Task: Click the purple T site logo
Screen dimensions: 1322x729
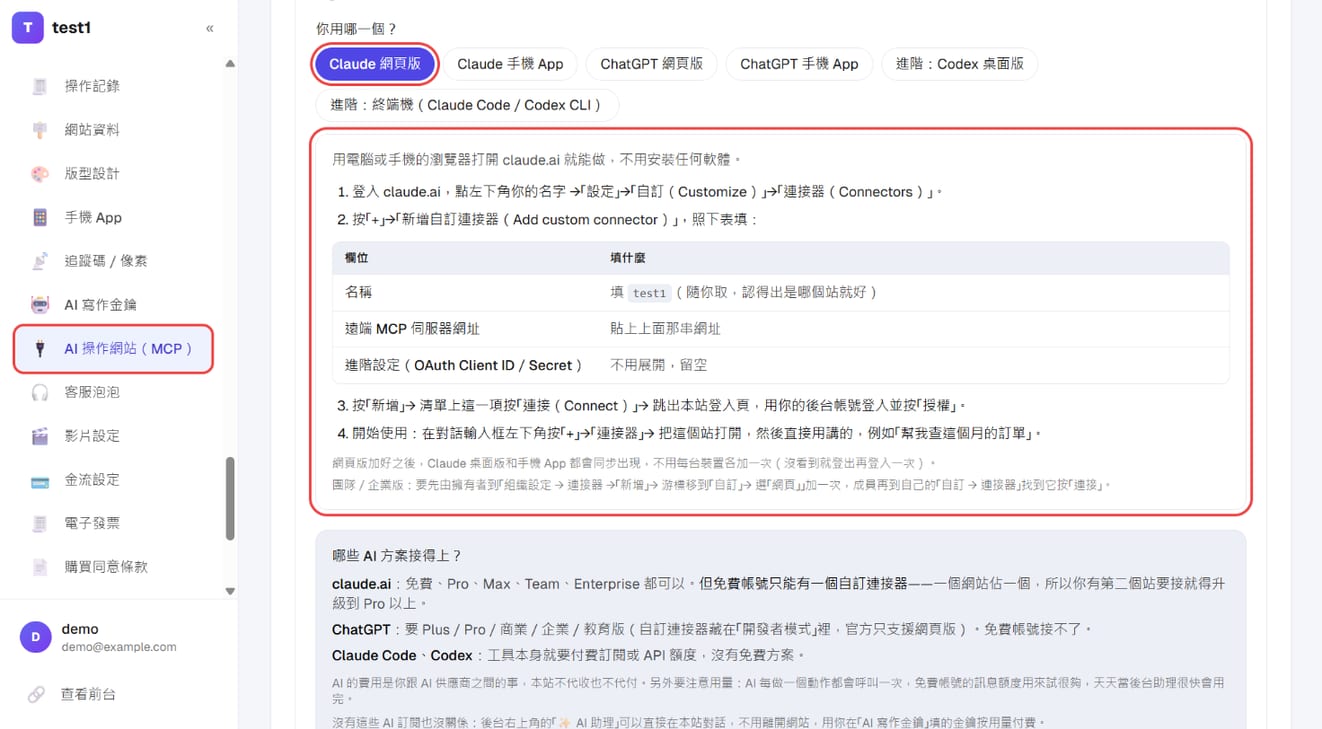Action: [27, 28]
